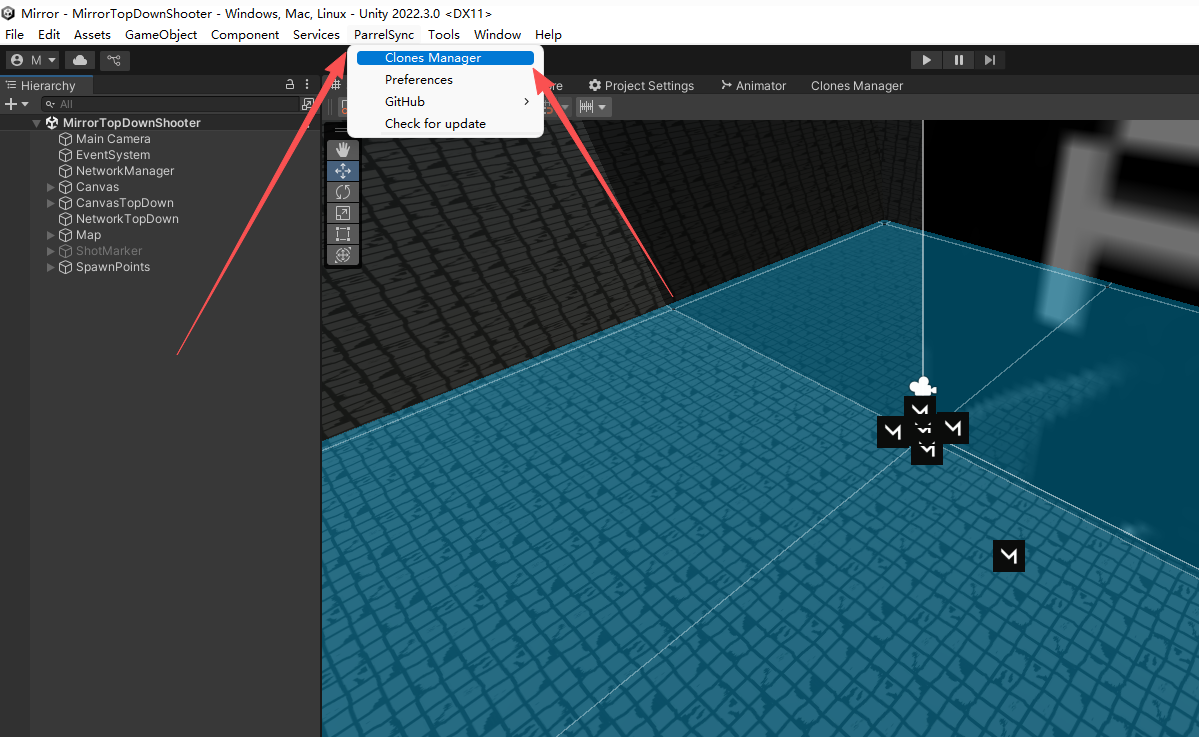This screenshot has height=737, width=1199.
Task: Select the Rect tool
Action: [x=343, y=234]
